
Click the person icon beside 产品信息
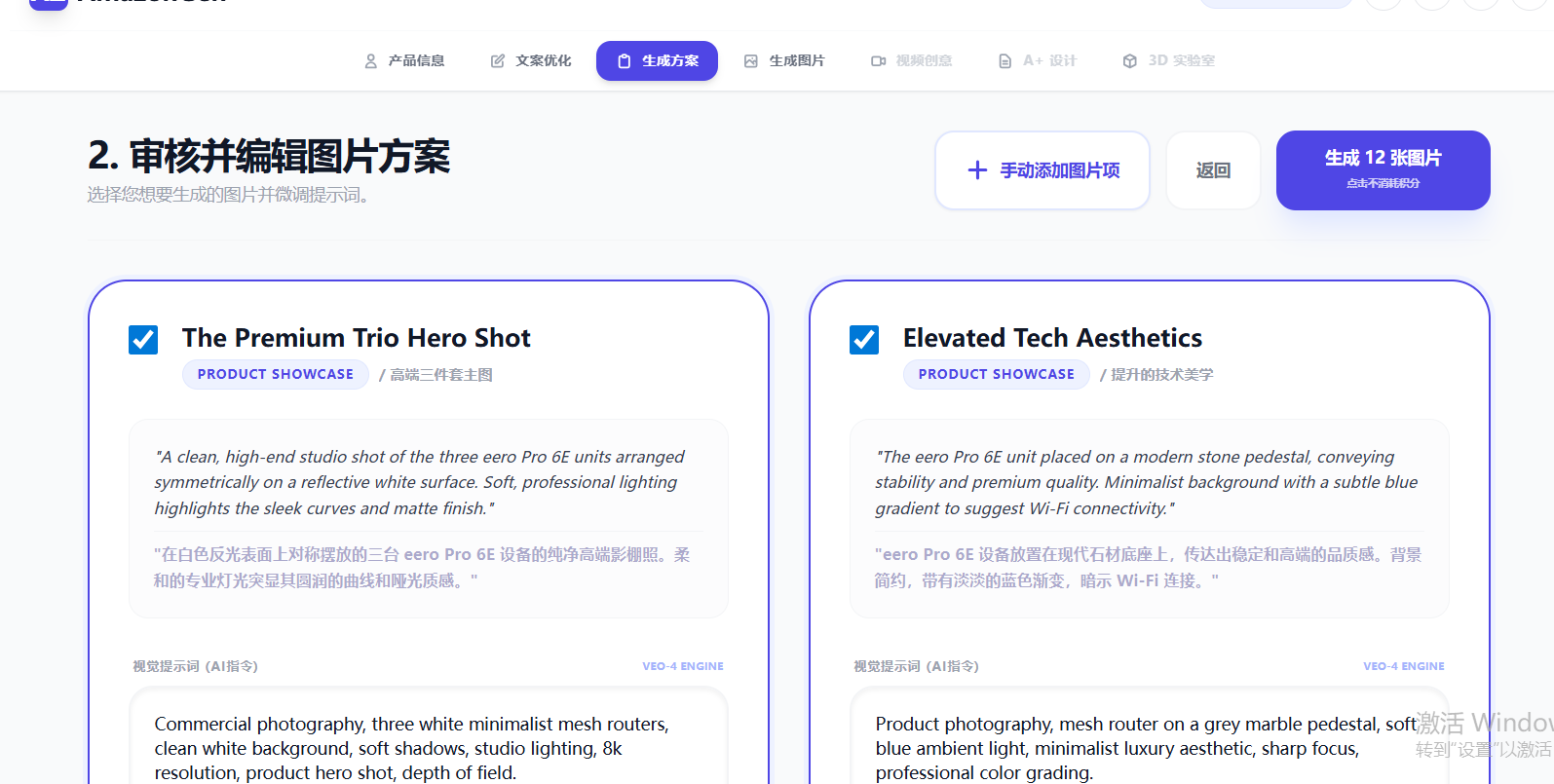point(370,61)
